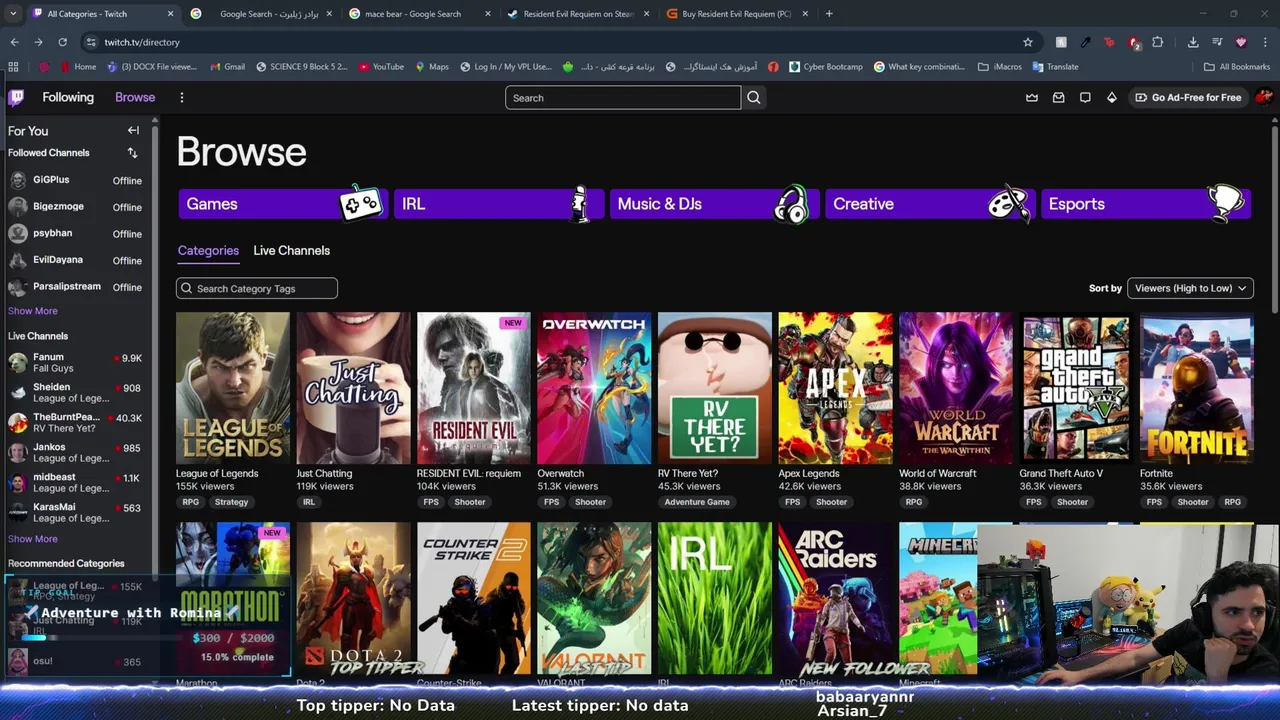Open the Maps bookmark

coord(431,67)
